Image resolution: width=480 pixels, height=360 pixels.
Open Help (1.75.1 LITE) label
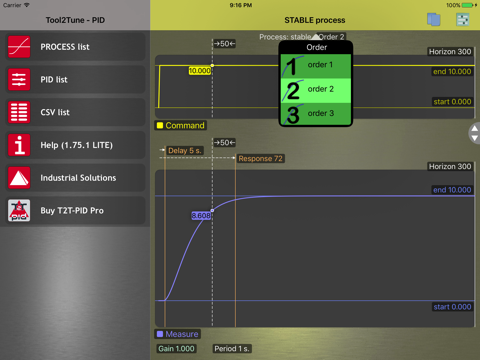pos(77,145)
